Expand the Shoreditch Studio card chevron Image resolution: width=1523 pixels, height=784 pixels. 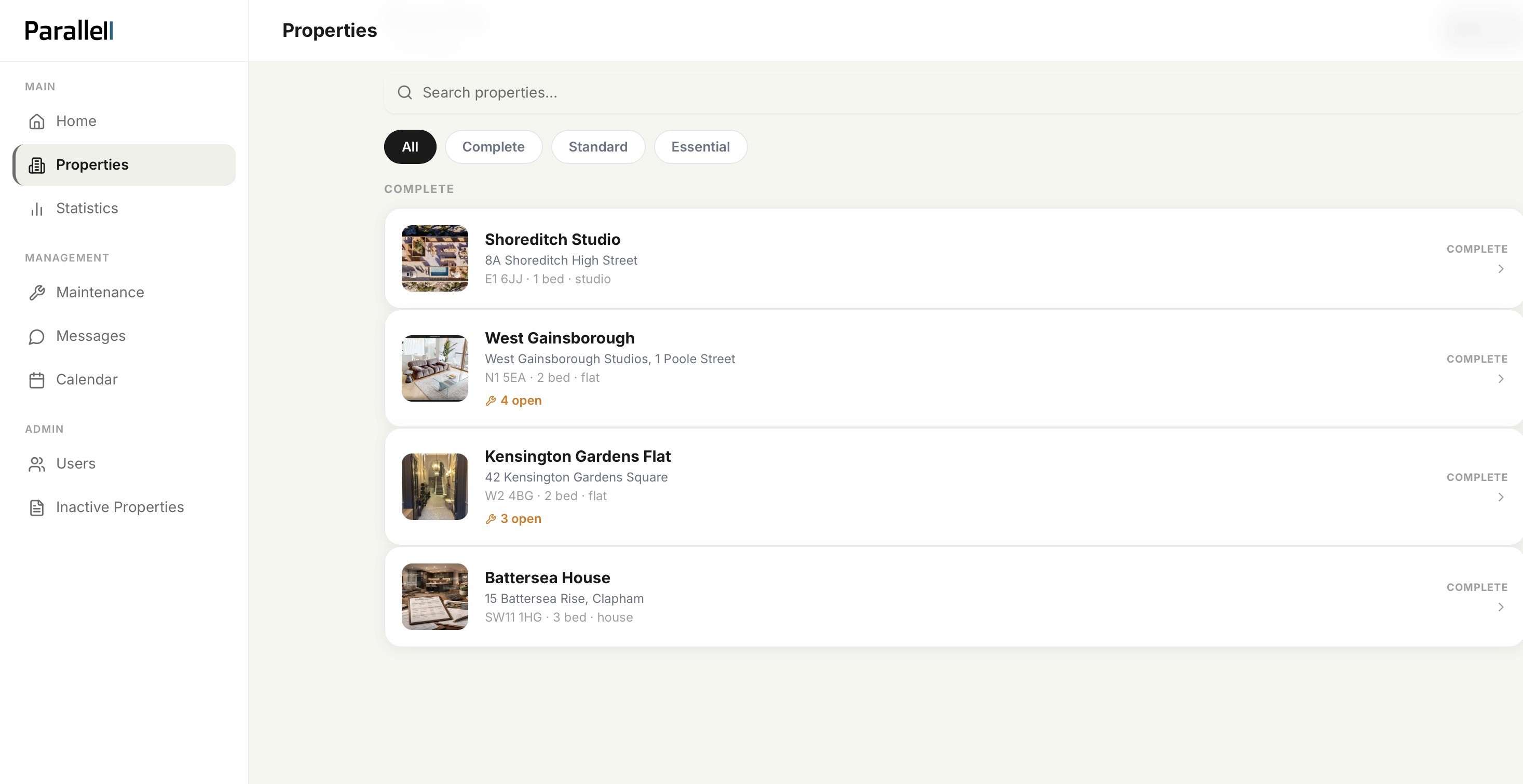tap(1501, 269)
